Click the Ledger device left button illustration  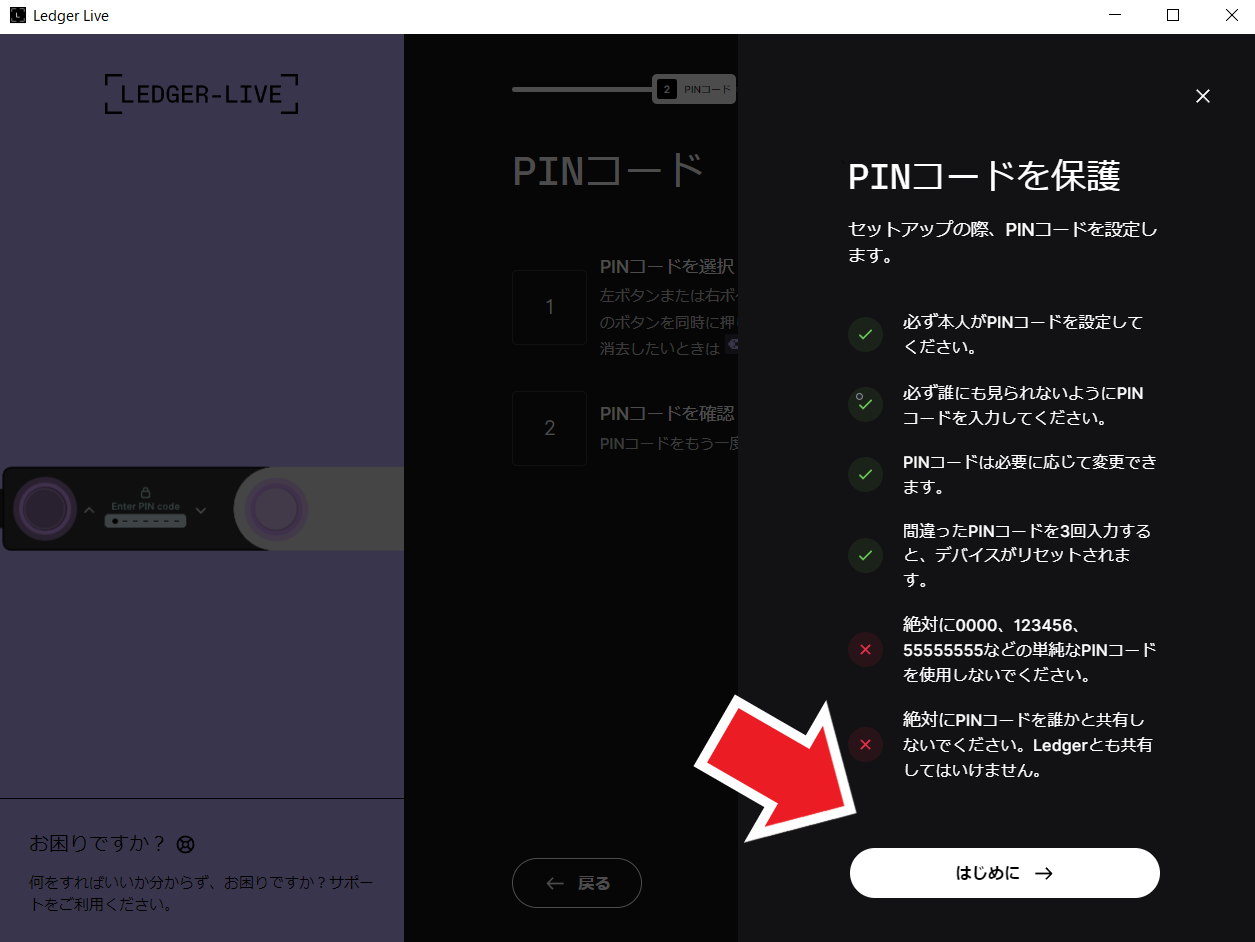(43, 509)
